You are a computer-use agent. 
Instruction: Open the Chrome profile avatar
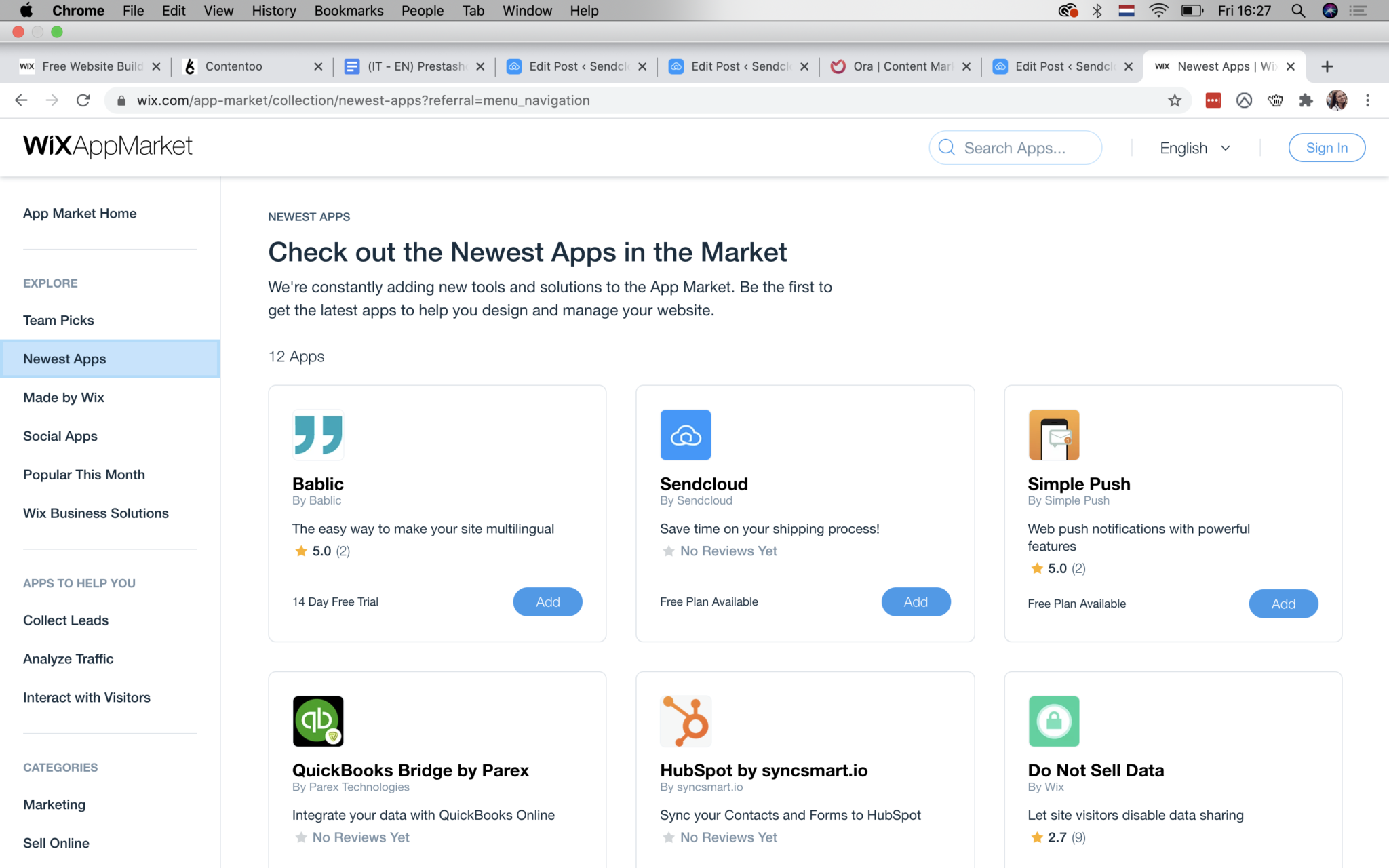1337,100
